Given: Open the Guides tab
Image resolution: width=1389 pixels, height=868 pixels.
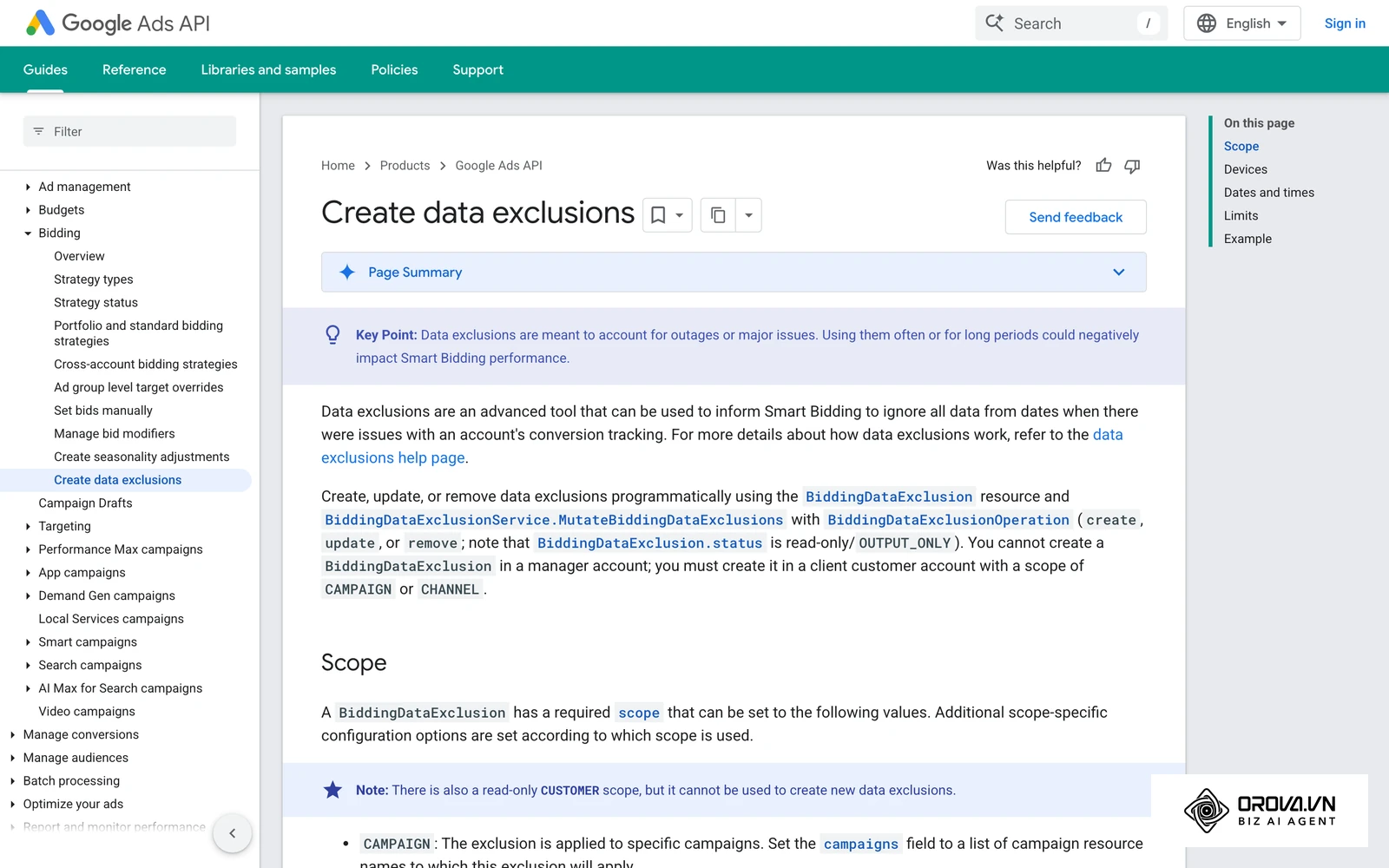Looking at the screenshot, I should click(x=45, y=69).
